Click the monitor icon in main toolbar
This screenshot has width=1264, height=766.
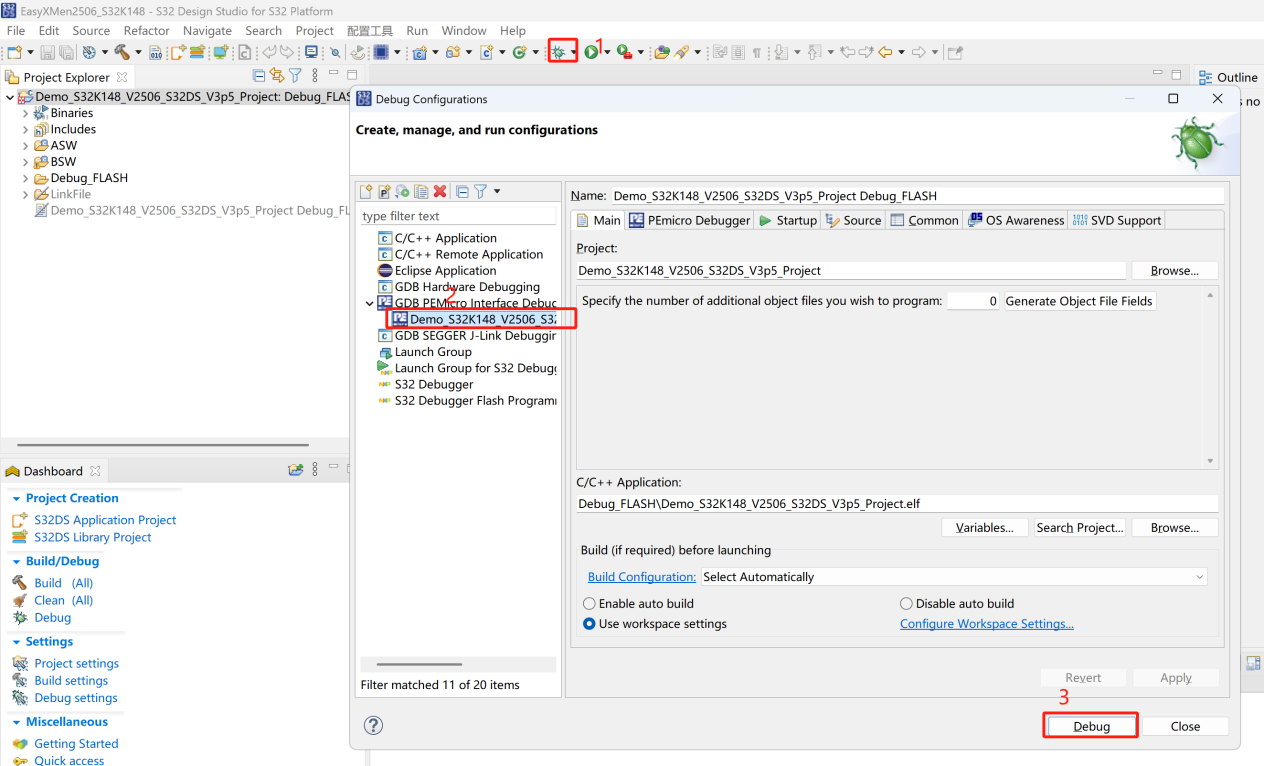tap(312, 52)
